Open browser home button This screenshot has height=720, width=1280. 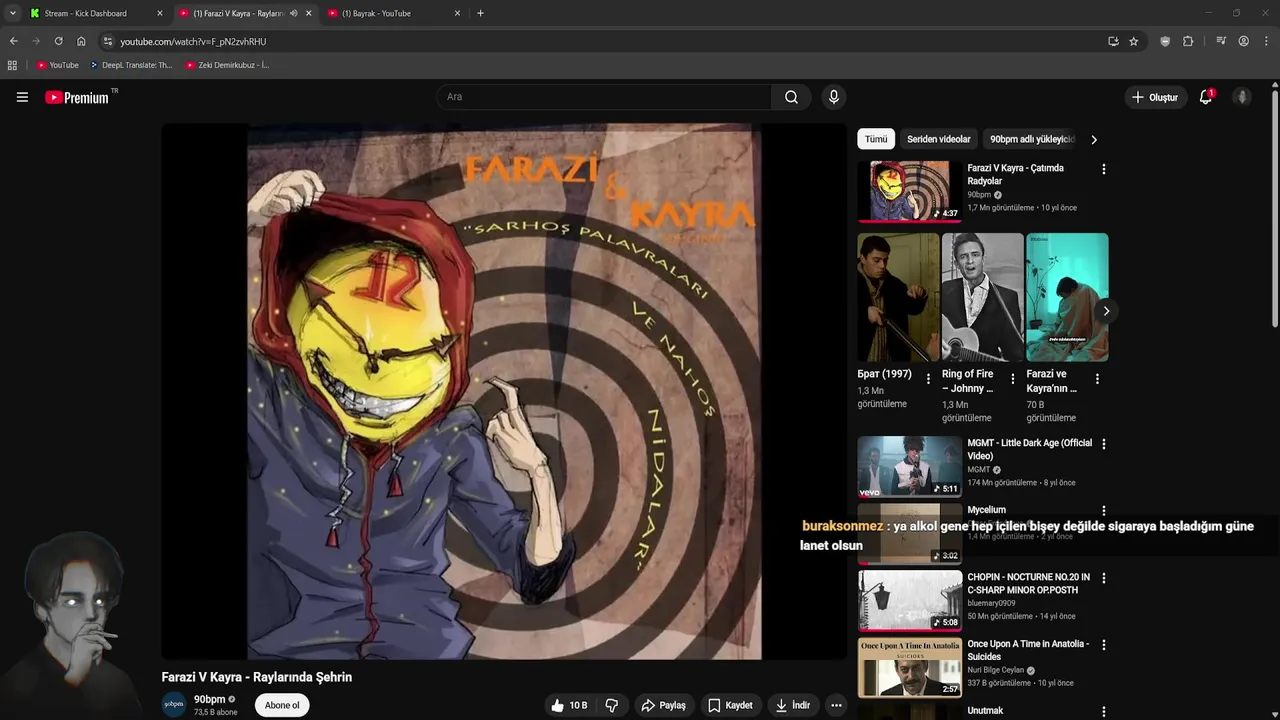click(81, 41)
